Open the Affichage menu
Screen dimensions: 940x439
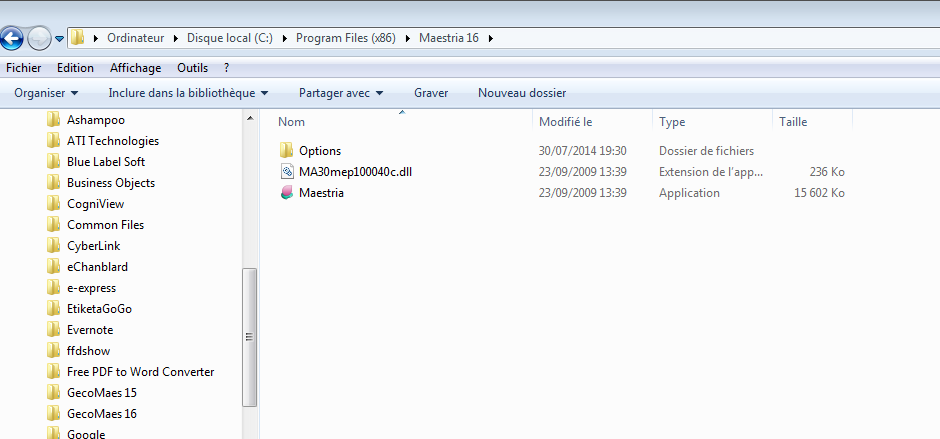click(x=135, y=68)
